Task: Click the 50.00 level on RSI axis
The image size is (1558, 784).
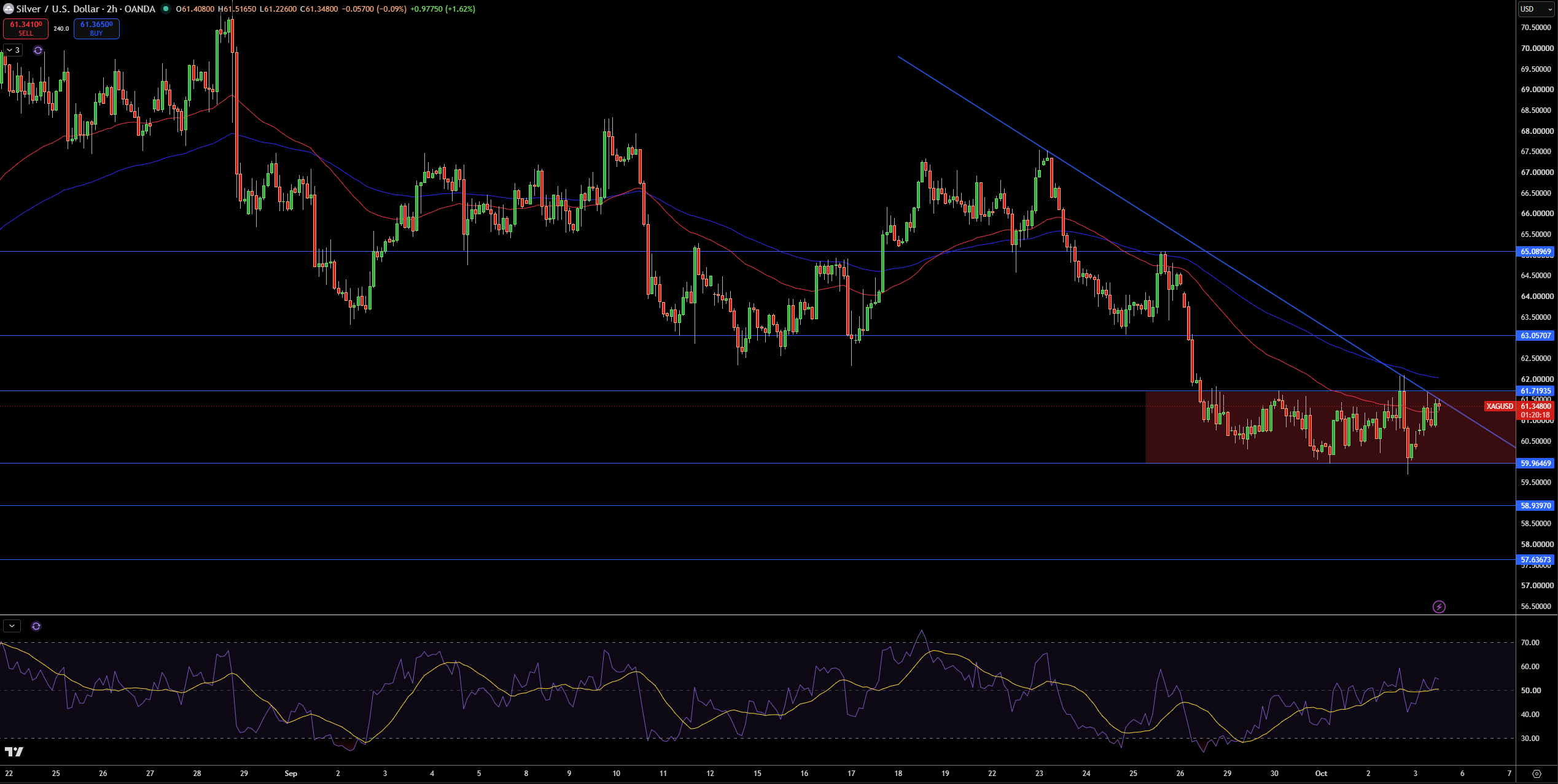Action: (1530, 691)
